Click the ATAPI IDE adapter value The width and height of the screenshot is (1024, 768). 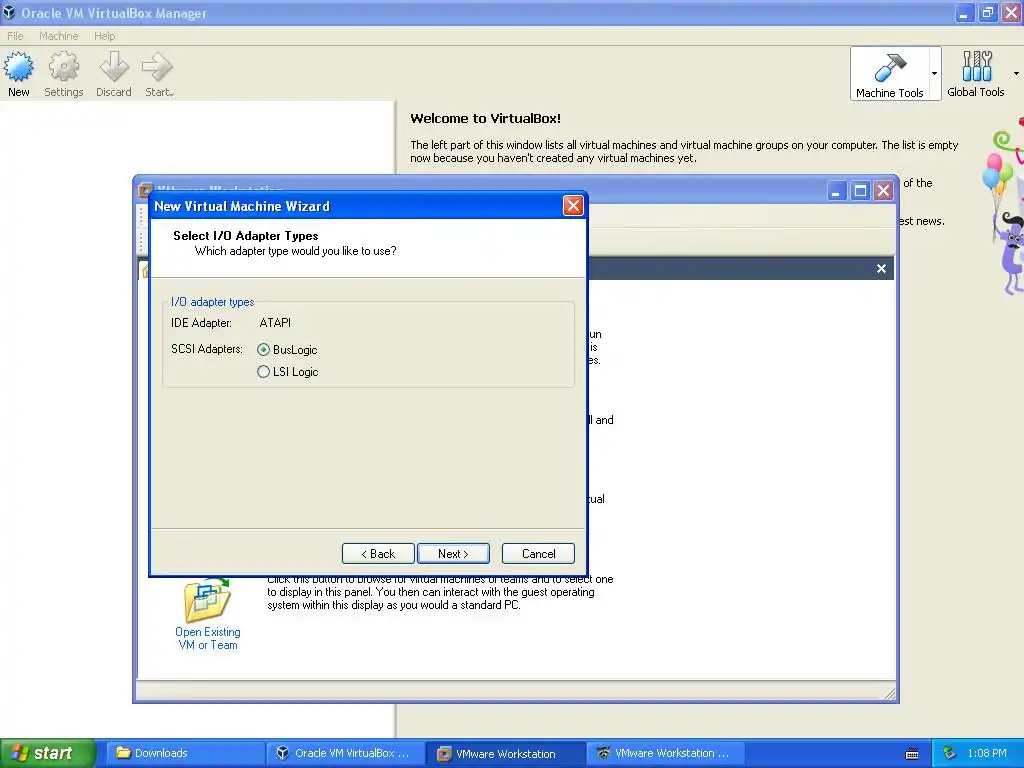pos(275,323)
